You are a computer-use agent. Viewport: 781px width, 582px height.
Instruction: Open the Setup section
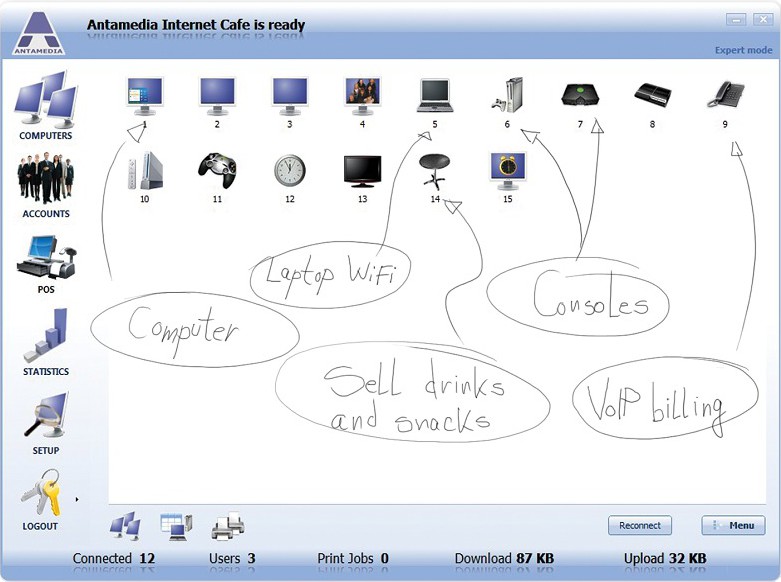46,424
